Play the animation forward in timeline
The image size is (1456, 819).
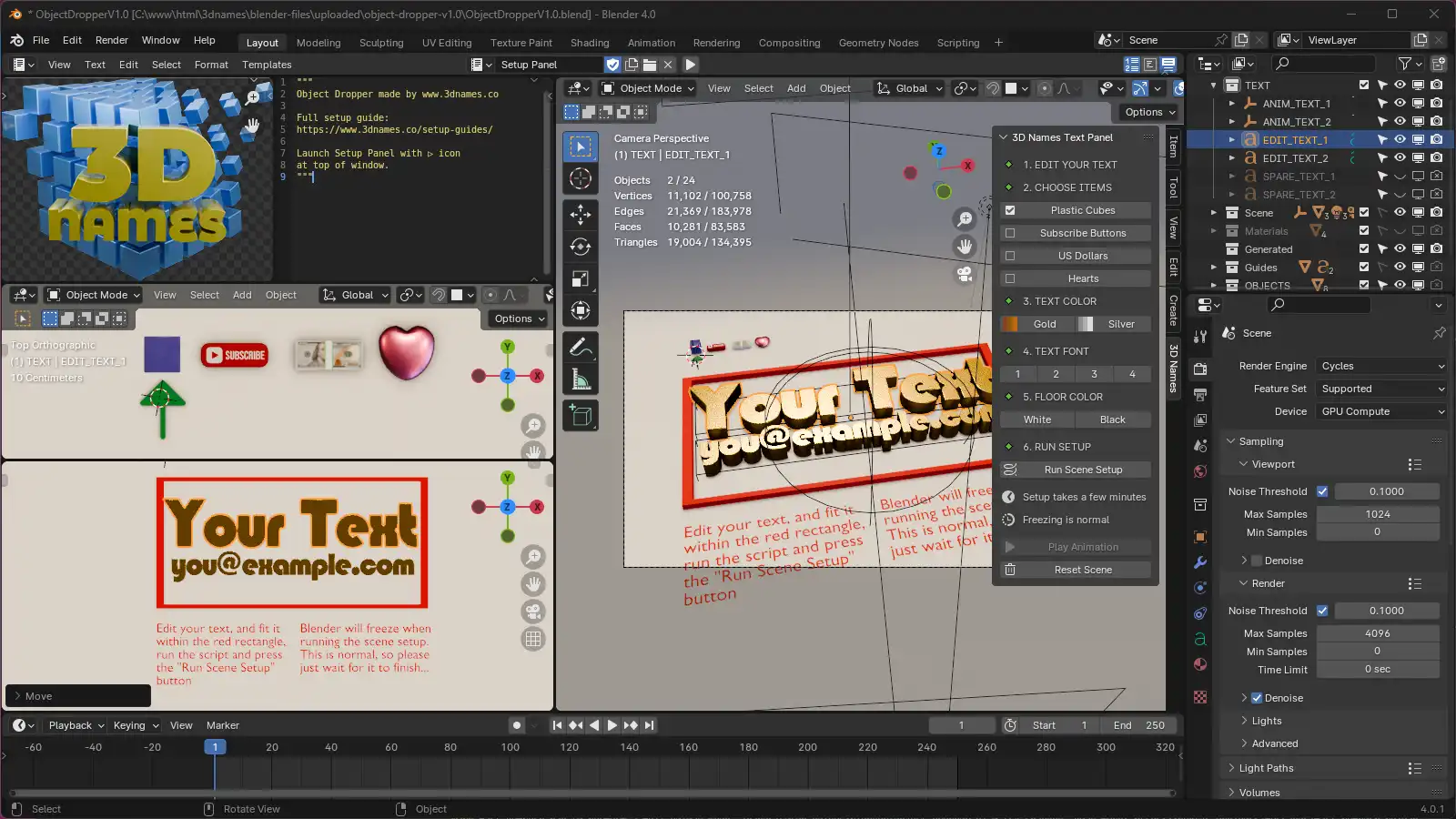(612, 725)
